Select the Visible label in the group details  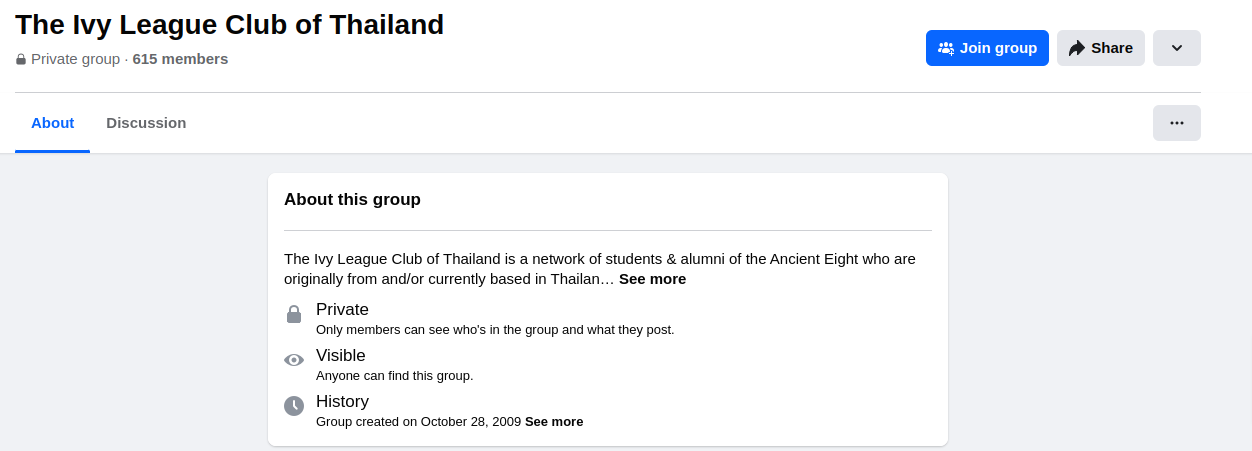click(341, 356)
